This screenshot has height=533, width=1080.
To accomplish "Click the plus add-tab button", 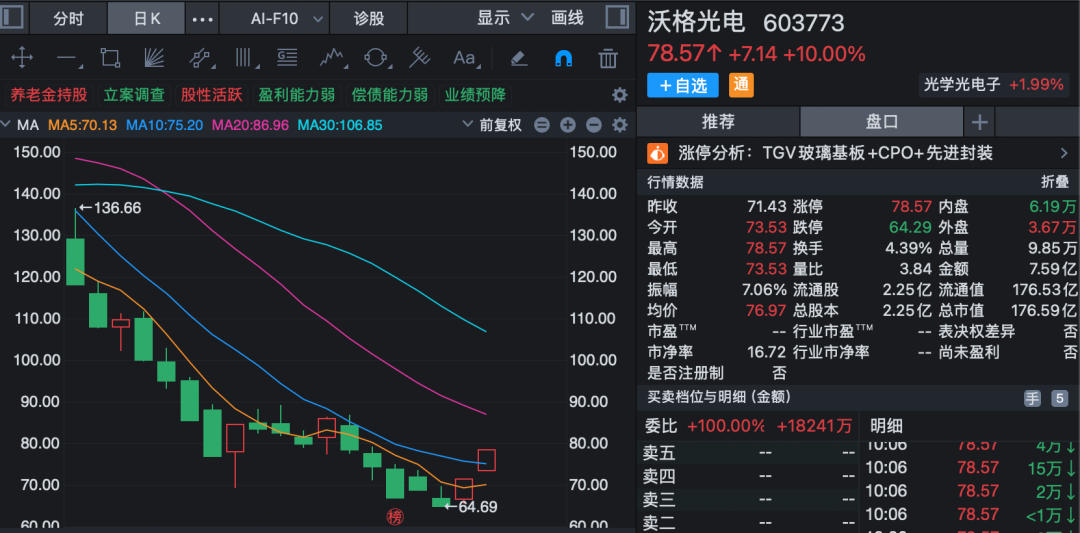I will tap(979, 123).
